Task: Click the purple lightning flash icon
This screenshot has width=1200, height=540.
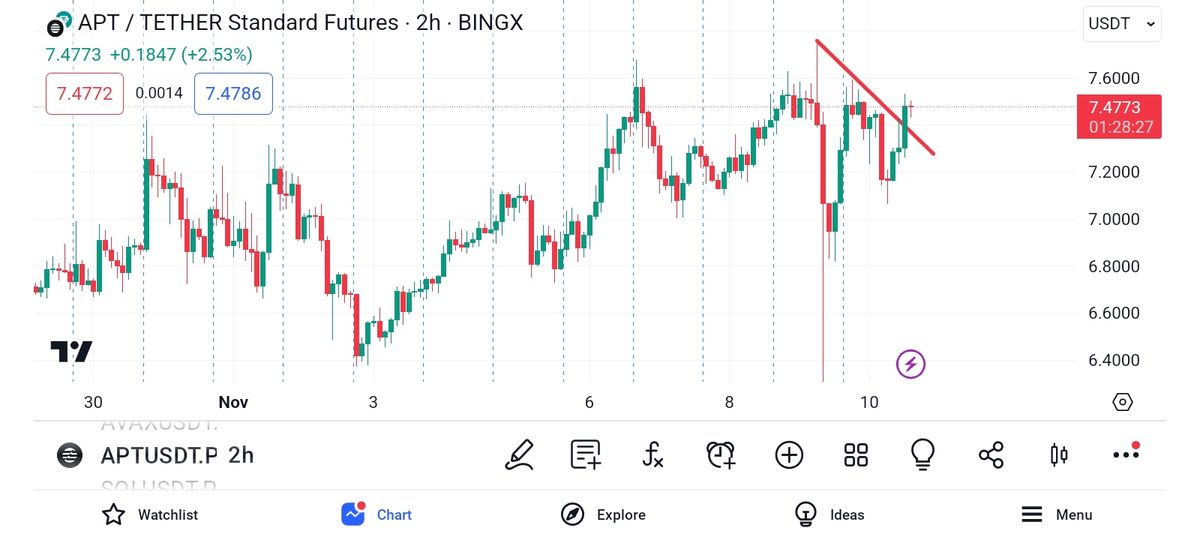Action: pyautogui.click(x=910, y=364)
